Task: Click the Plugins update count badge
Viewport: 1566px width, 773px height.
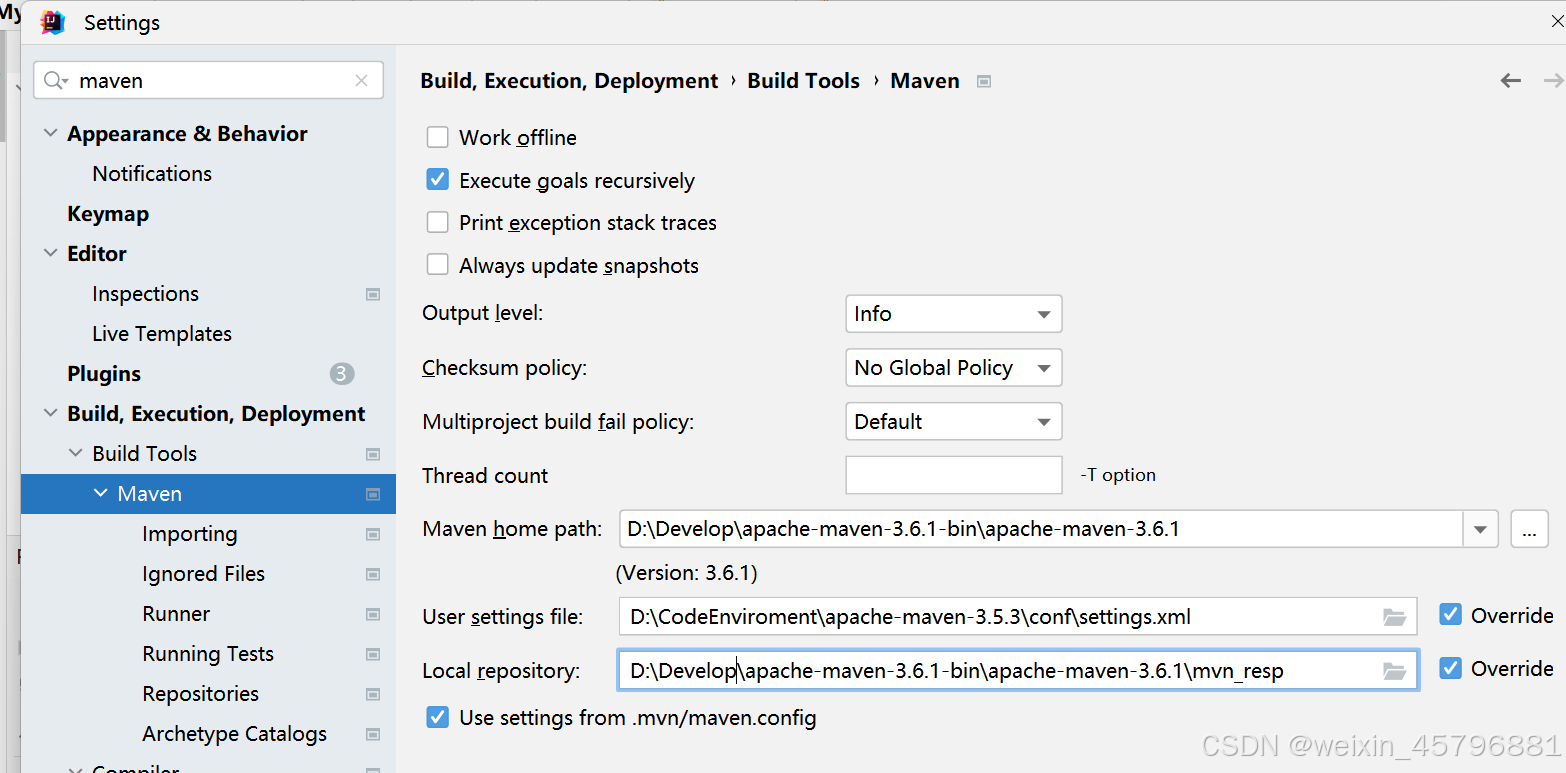Action: coord(342,374)
